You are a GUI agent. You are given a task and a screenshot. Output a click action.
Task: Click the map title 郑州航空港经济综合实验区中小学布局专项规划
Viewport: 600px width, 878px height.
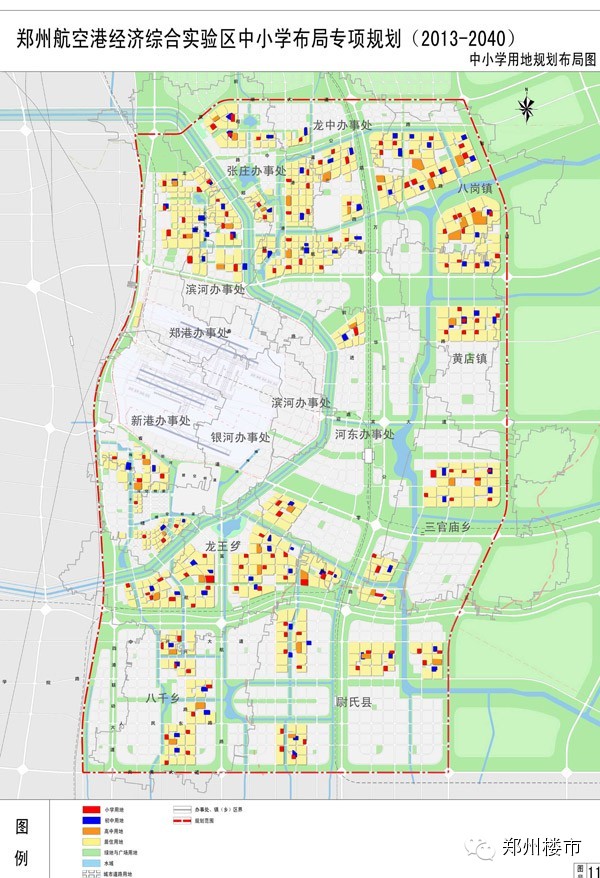[208, 40]
